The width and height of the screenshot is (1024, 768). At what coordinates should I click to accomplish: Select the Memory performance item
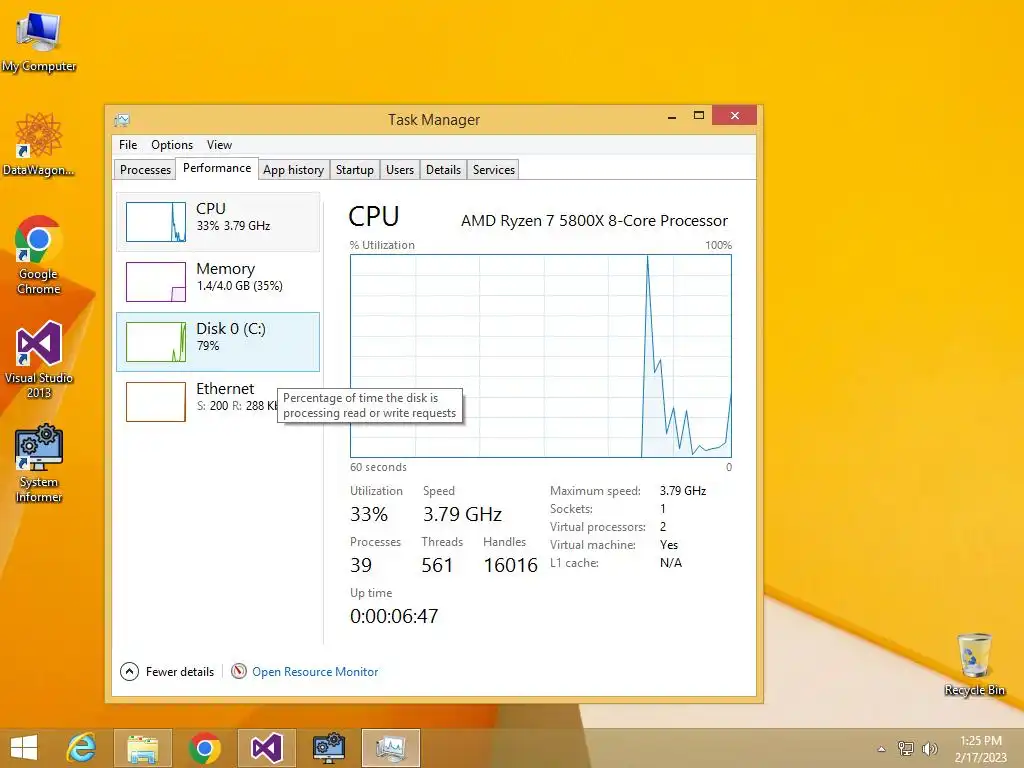pyautogui.click(x=218, y=281)
